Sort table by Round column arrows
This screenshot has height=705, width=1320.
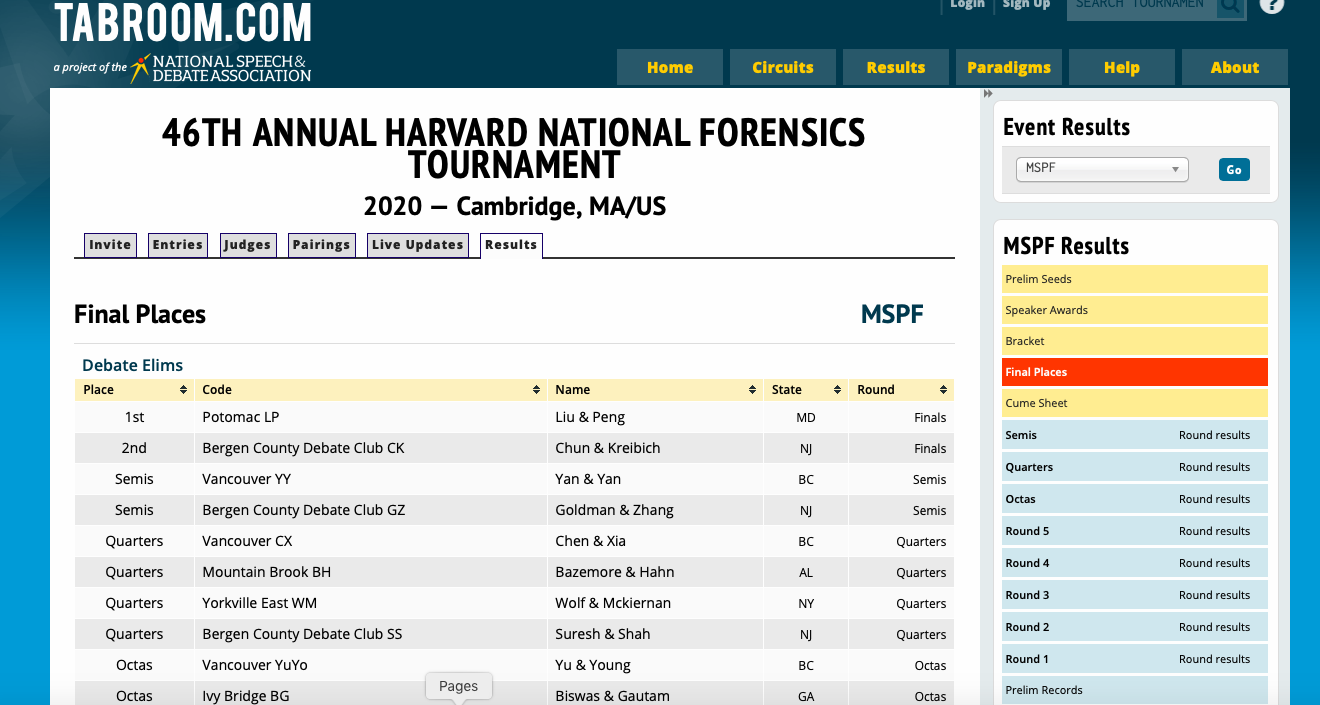tap(942, 390)
